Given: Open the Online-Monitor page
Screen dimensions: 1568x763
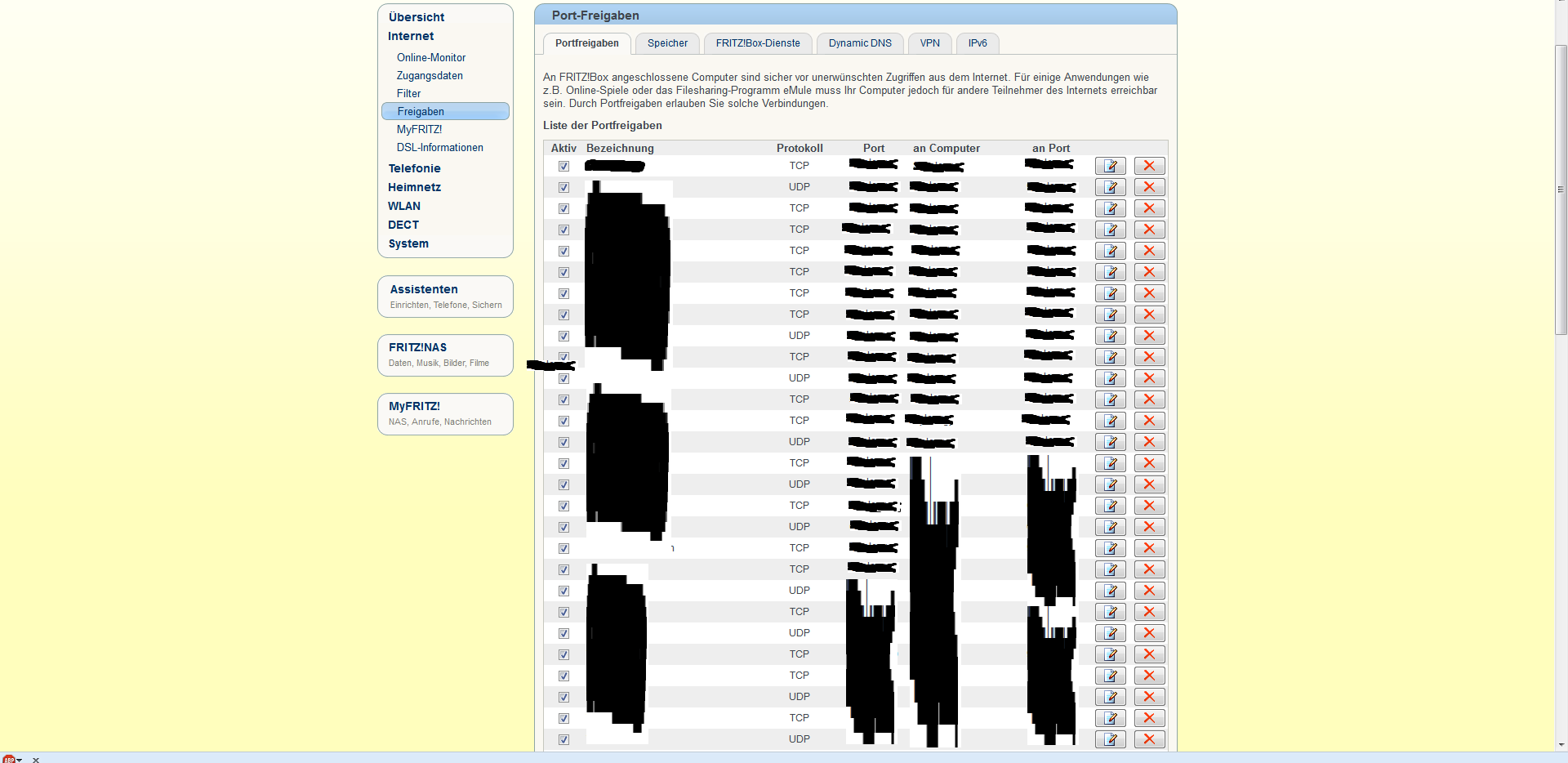Looking at the screenshot, I should click(x=431, y=57).
